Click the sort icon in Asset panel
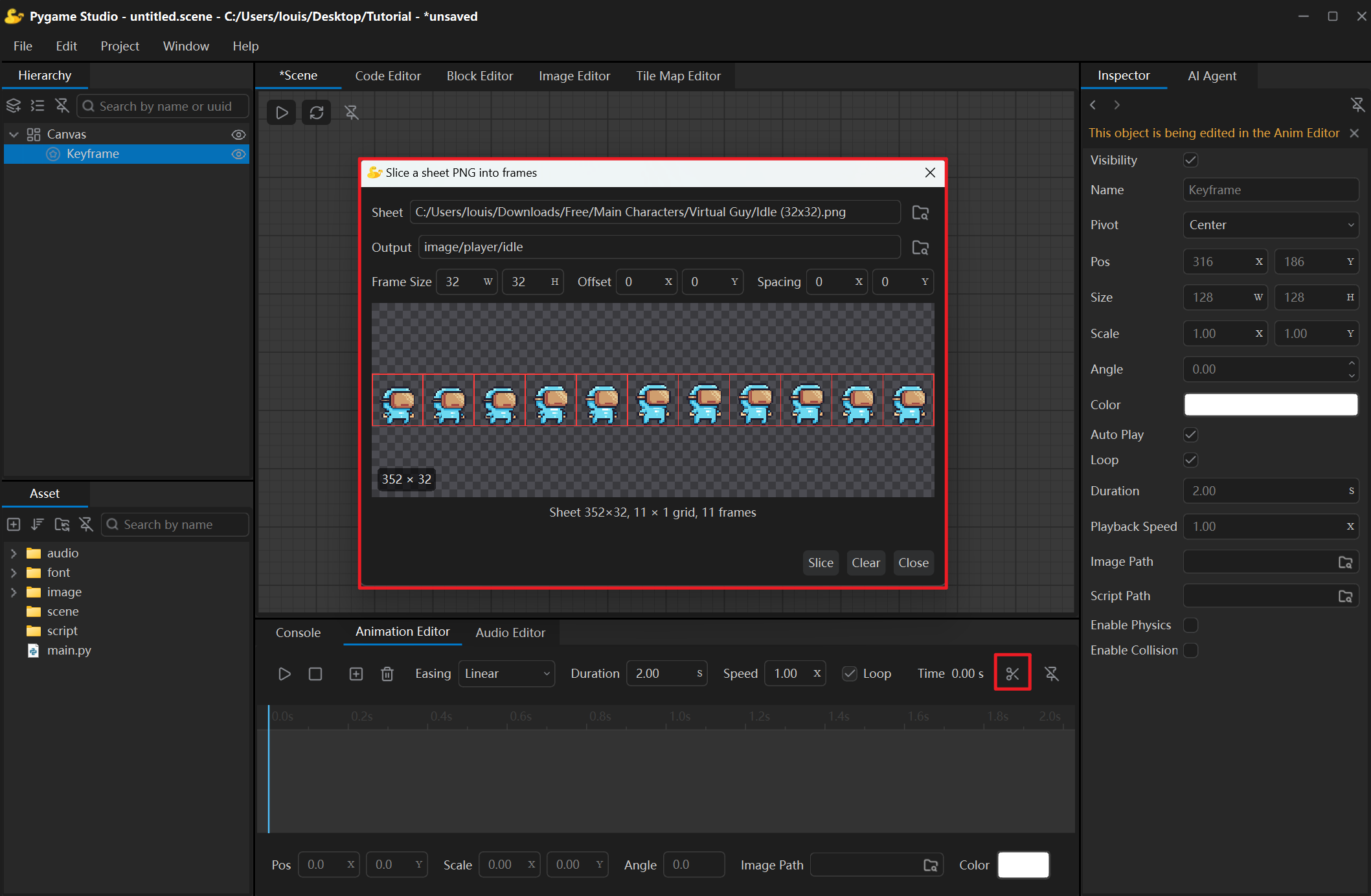 38,524
